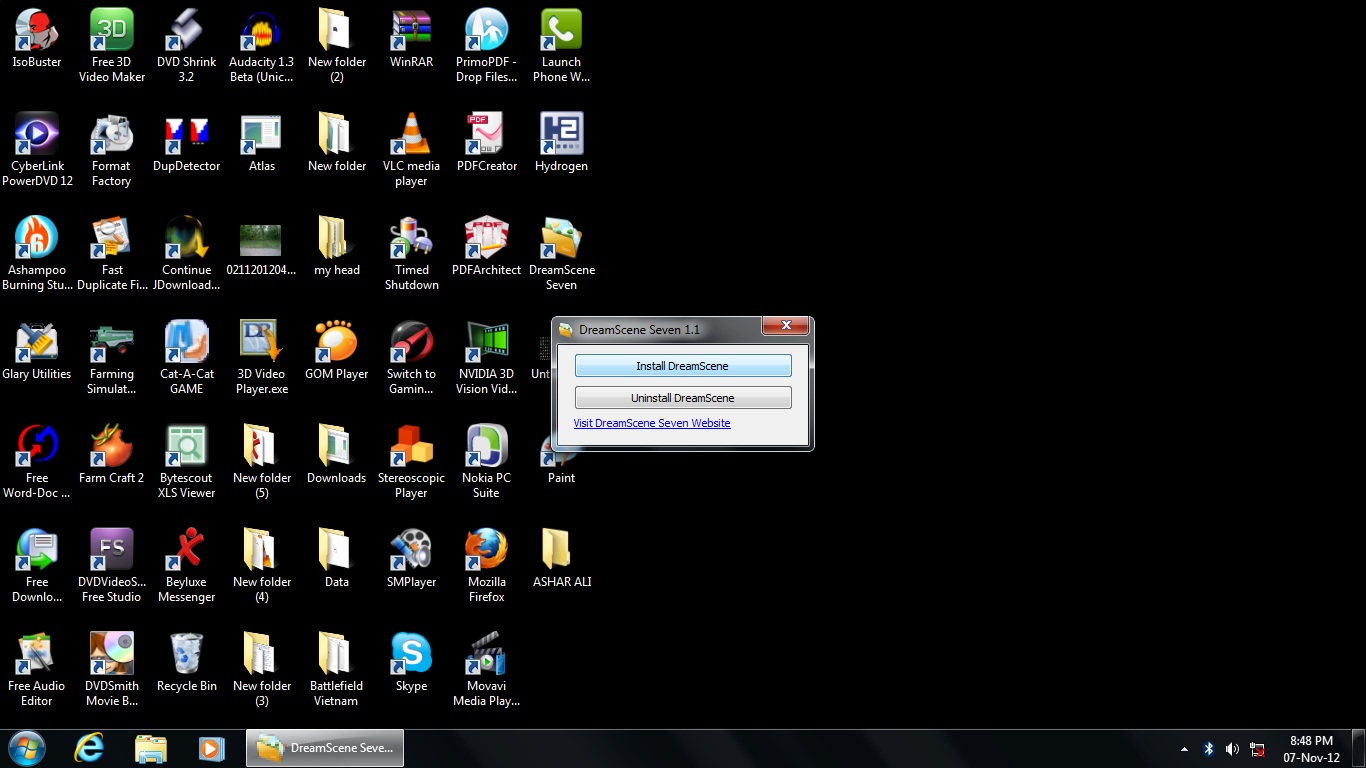Select the ASHAR ALI folder
Image resolution: width=1366 pixels, height=768 pixels.
point(562,560)
